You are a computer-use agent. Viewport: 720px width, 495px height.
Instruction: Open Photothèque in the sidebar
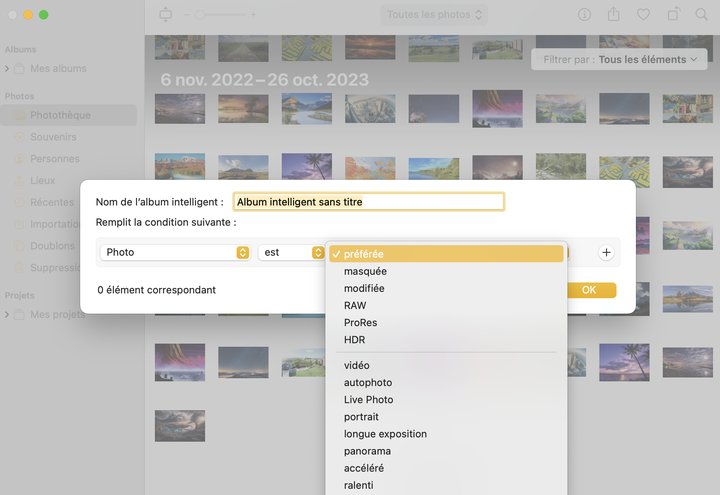coord(60,115)
